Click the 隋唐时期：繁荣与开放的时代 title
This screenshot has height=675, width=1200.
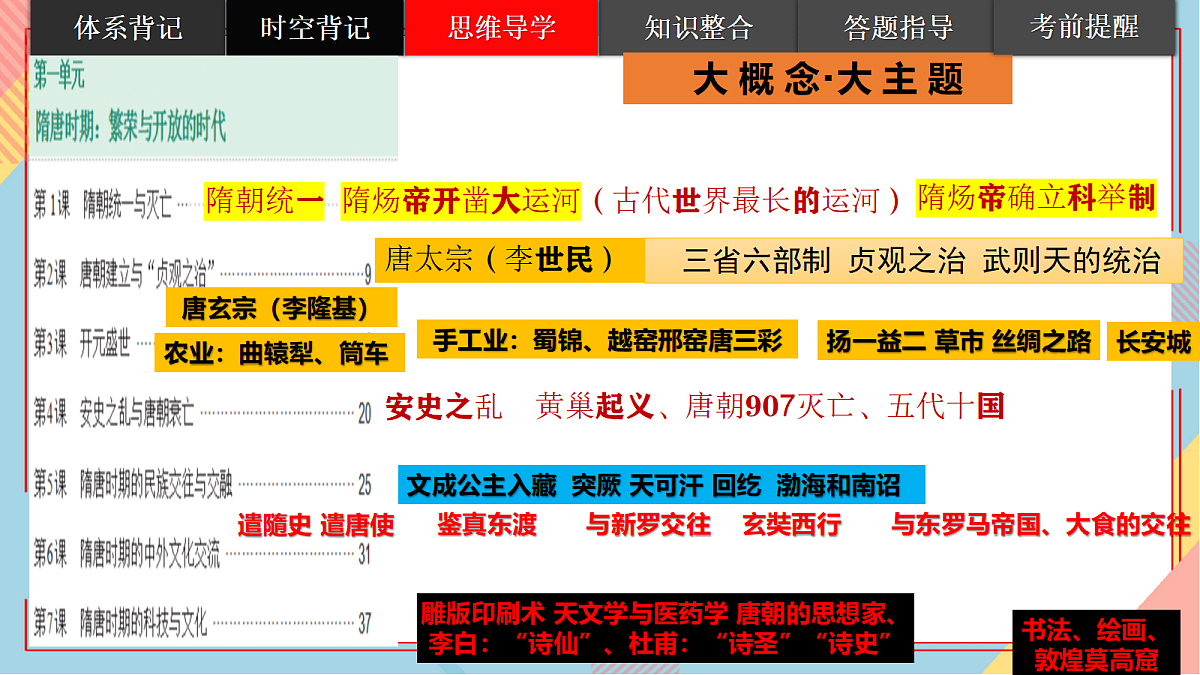pos(130,127)
